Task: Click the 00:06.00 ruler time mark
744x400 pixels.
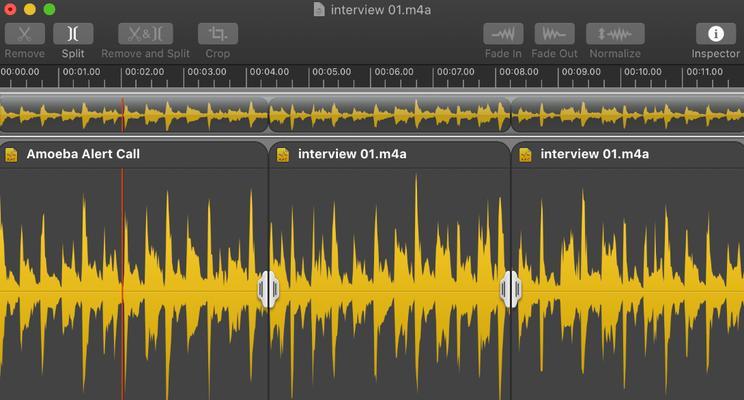Action: click(x=394, y=72)
